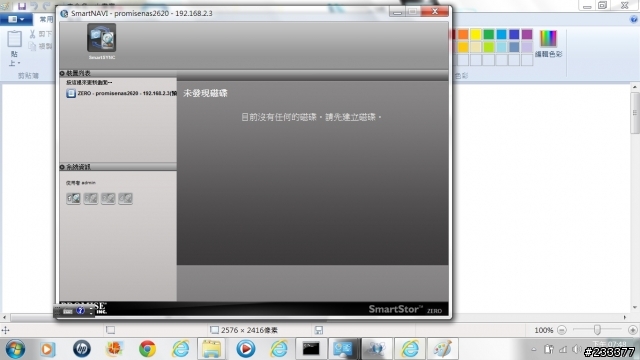Open the Windows Start button
This screenshot has width=640, height=360.
(15, 349)
